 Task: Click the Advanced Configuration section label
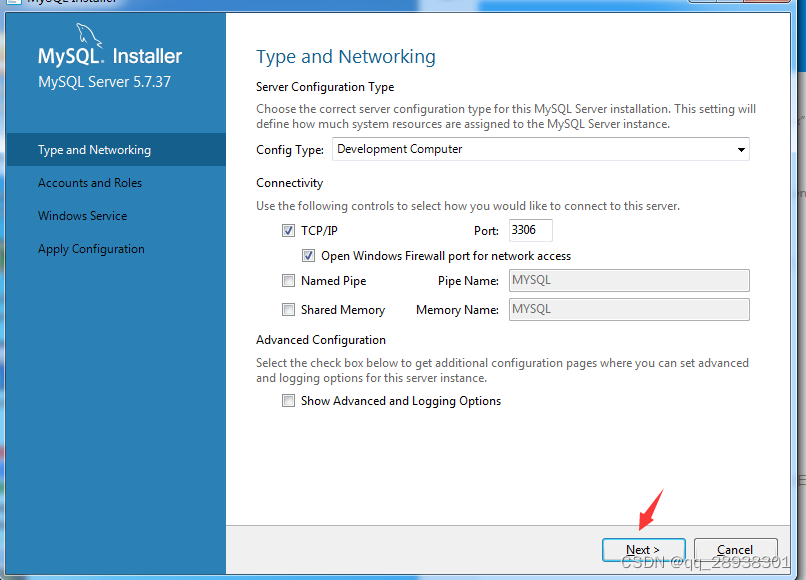(321, 340)
